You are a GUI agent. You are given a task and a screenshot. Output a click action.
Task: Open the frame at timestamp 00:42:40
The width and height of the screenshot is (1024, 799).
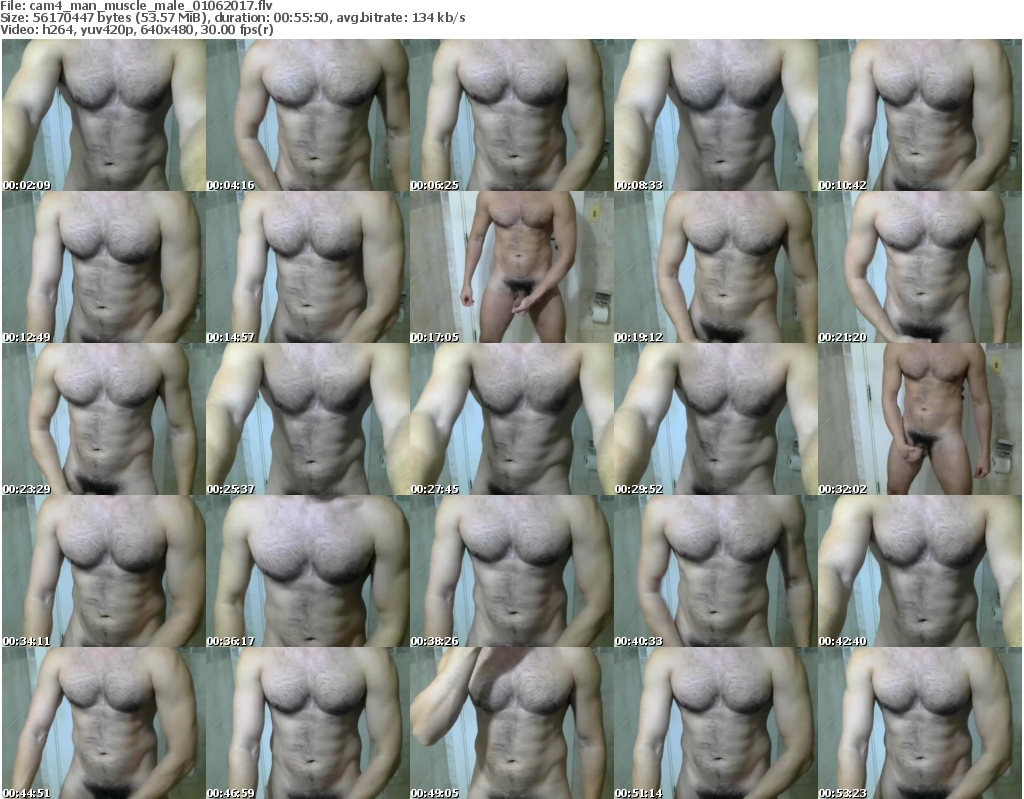920,572
